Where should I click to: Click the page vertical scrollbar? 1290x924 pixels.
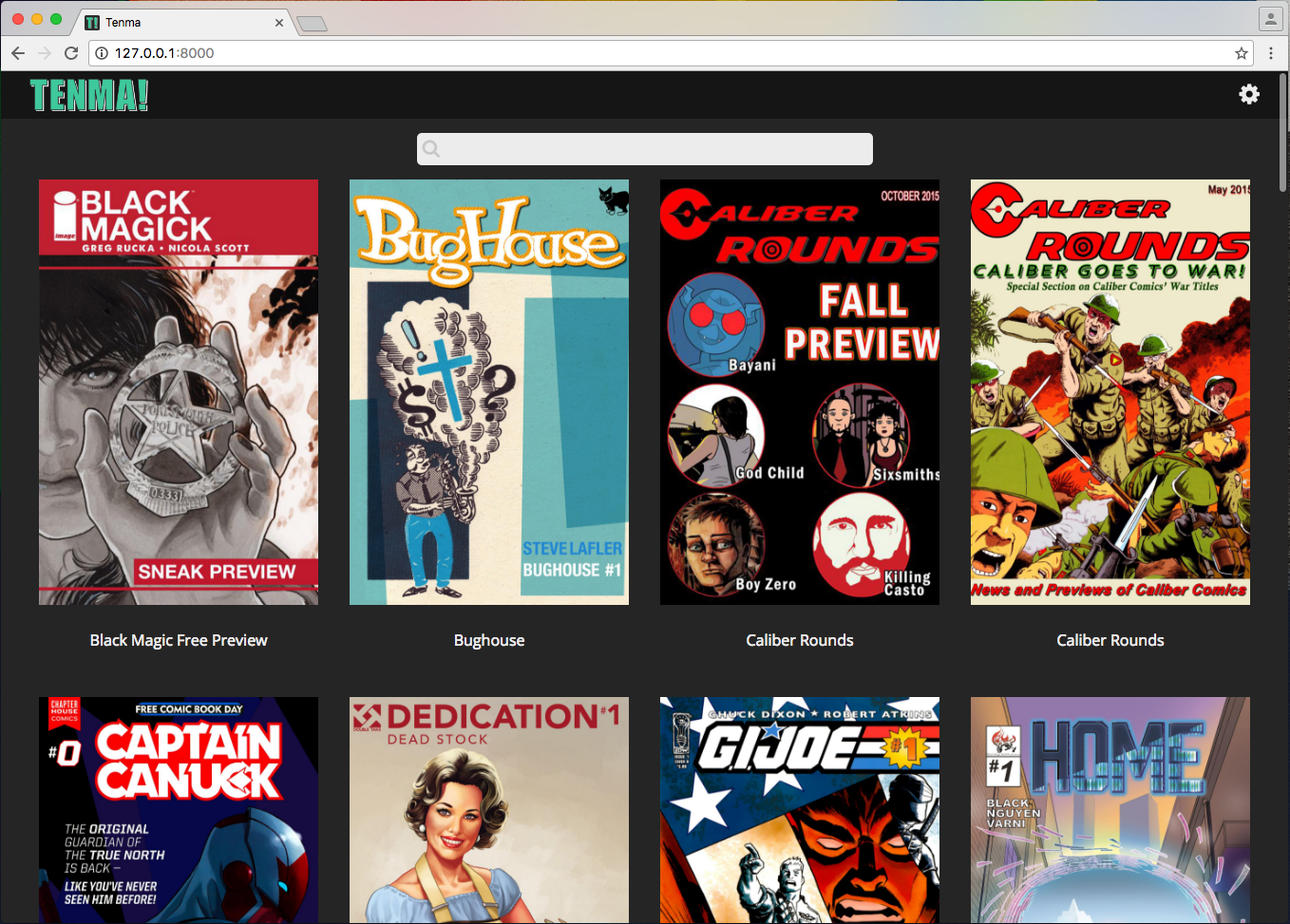(1283, 132)
